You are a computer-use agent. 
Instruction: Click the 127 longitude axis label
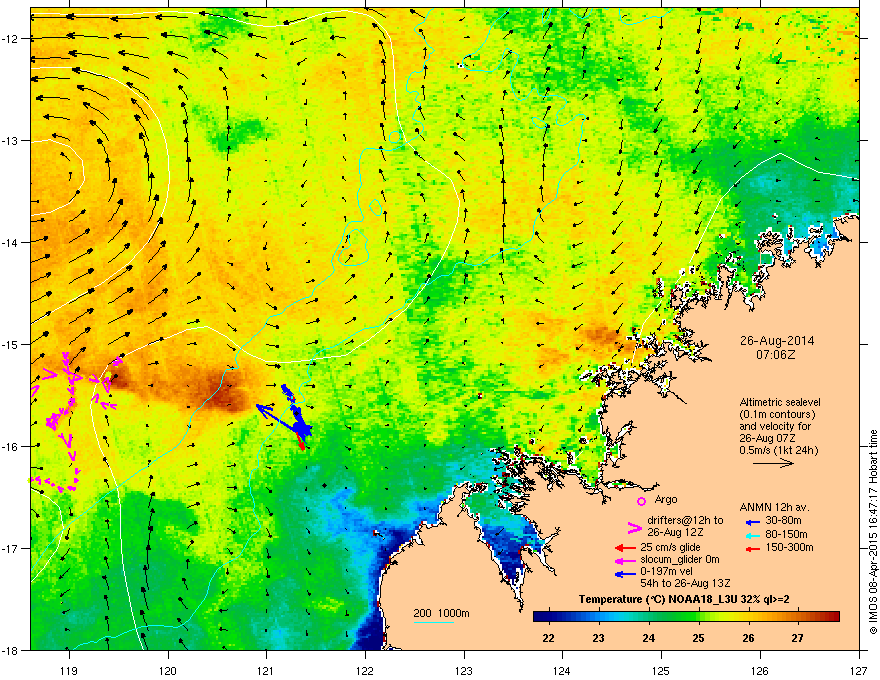[859, 670]
